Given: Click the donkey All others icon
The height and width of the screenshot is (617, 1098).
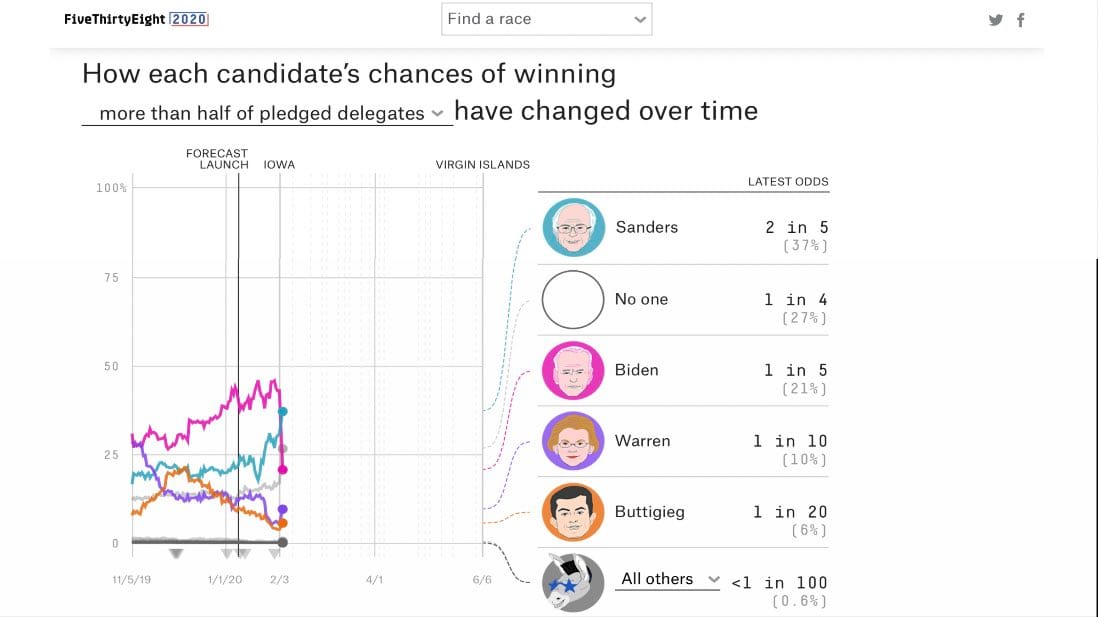Looking at the screenshot, I should coord(573,583).
